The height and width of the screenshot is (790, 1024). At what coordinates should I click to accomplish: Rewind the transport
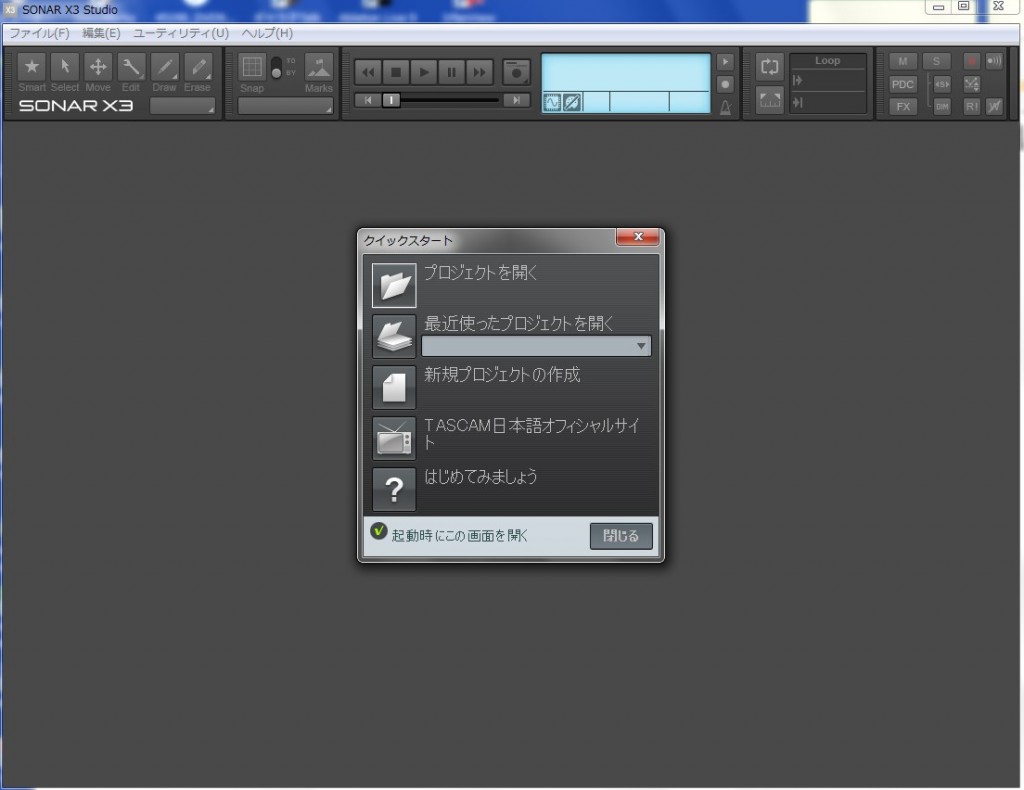coord(368,72)
